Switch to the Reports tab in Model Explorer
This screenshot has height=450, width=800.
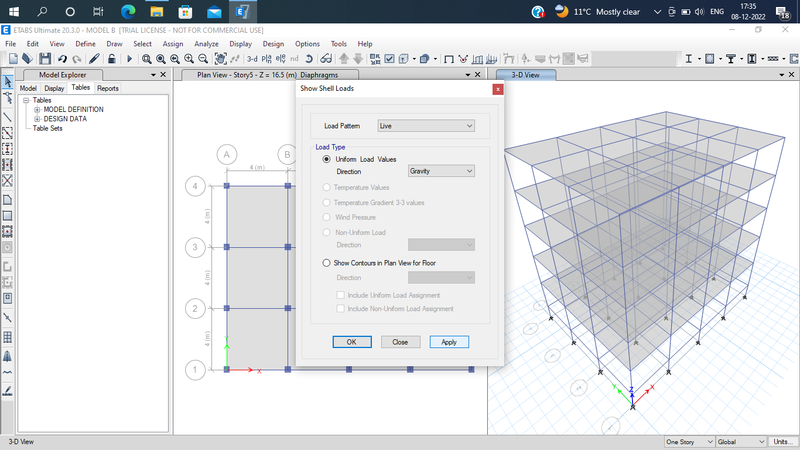click(108, 88)
